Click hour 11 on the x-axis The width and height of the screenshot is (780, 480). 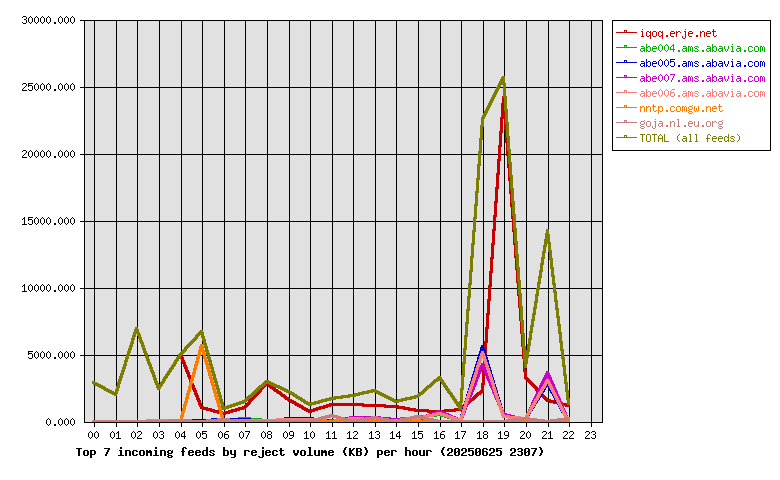pyautogui.click(x=331, y=435)
